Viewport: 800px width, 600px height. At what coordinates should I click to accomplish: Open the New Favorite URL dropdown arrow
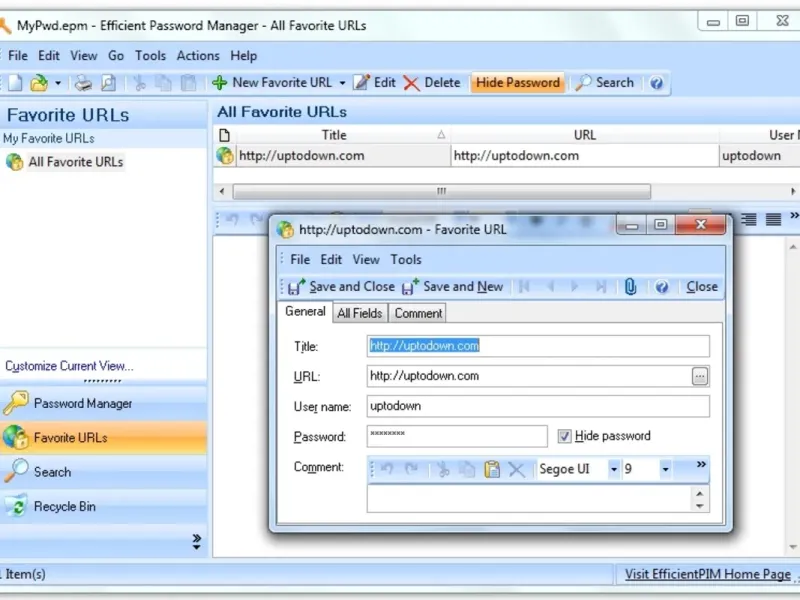pos(342,83)
